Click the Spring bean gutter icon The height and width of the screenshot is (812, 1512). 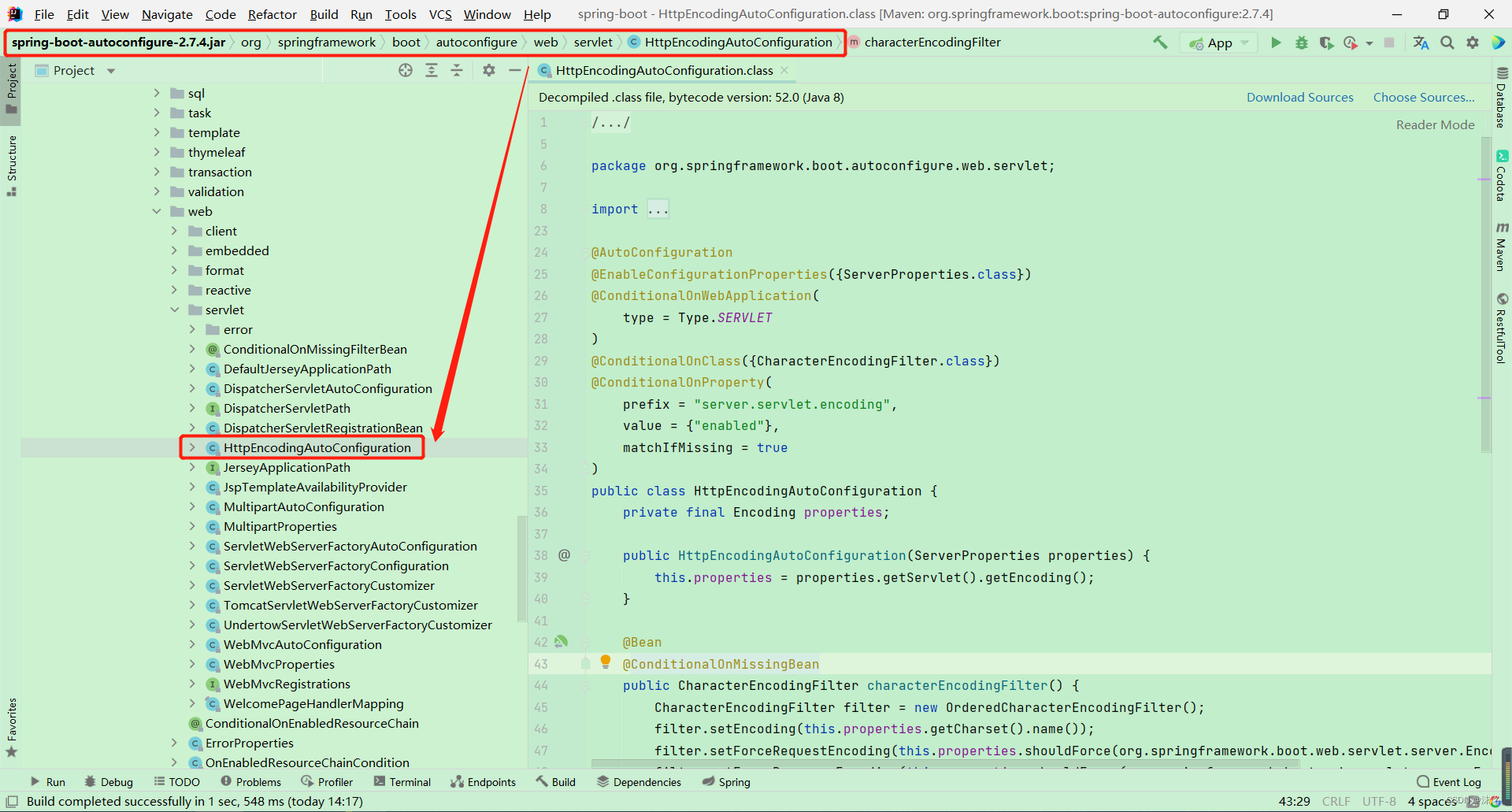[x=561, y=642]
